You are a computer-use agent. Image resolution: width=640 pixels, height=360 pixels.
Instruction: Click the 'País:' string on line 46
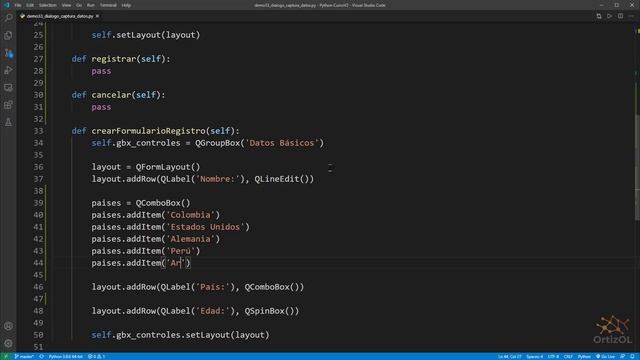213,287
